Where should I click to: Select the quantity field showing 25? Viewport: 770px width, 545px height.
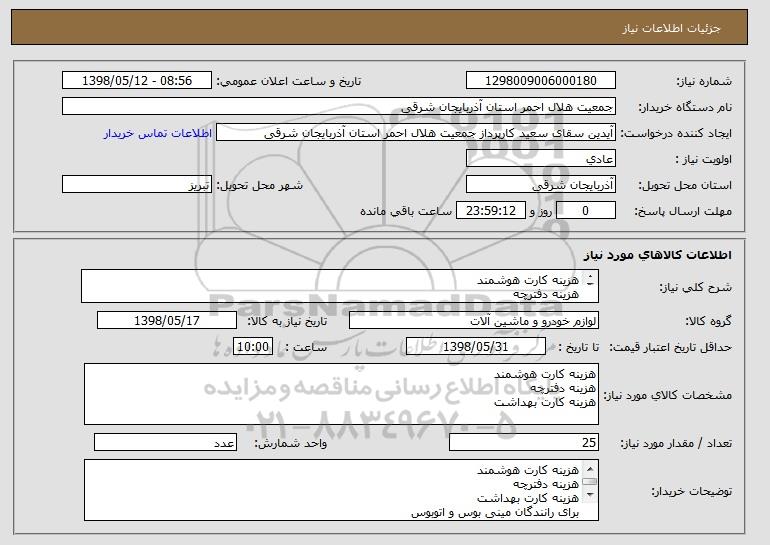[524, 442]
